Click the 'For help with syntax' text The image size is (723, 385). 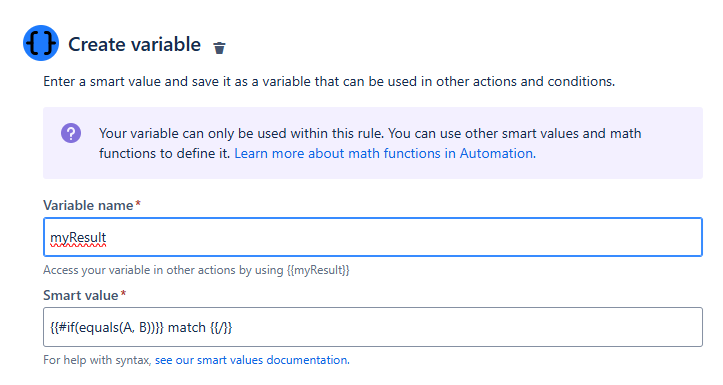coord(97,360)
